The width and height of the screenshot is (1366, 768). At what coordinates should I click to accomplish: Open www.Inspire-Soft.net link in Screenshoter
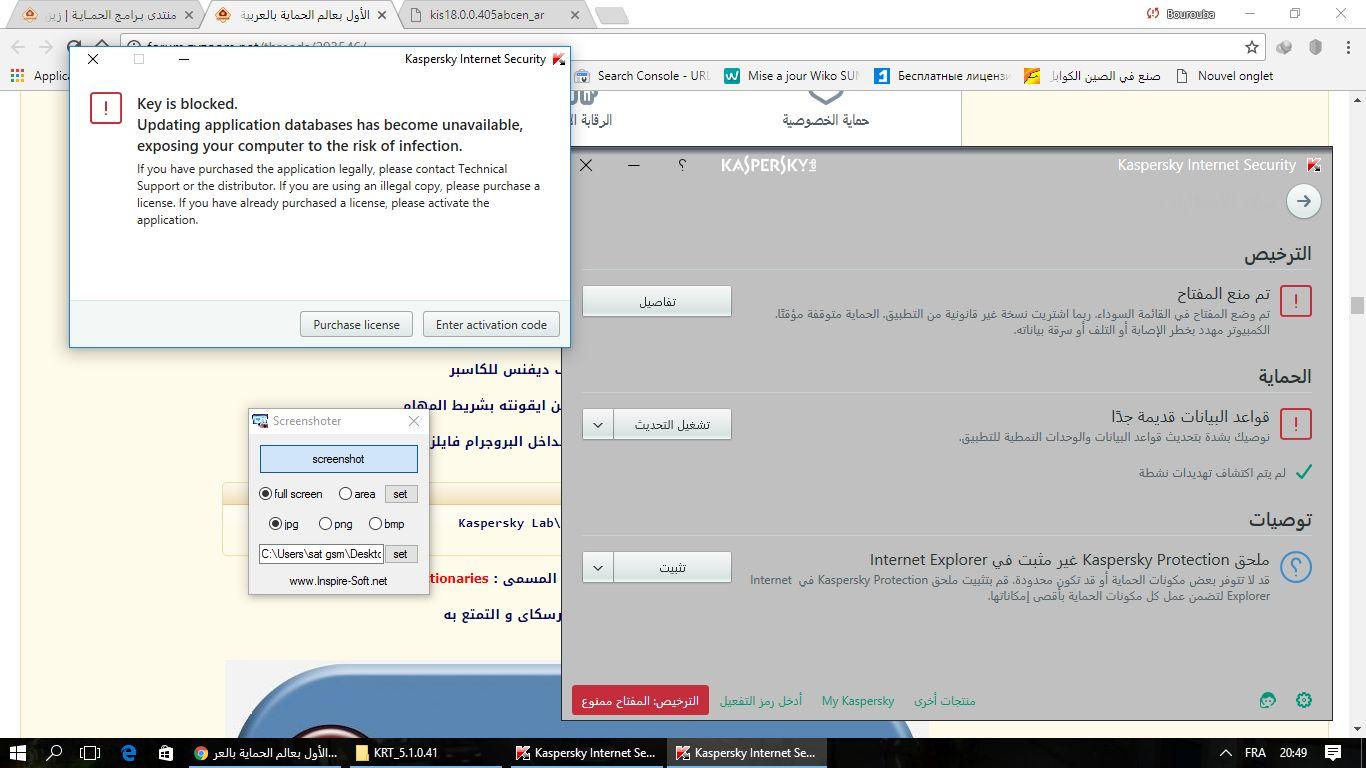pos(338,581)
